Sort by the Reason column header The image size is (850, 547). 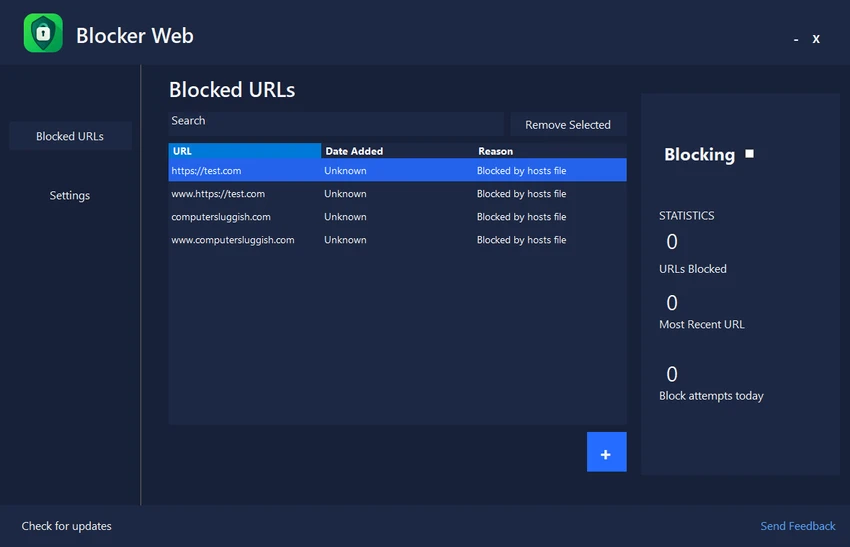550,151
